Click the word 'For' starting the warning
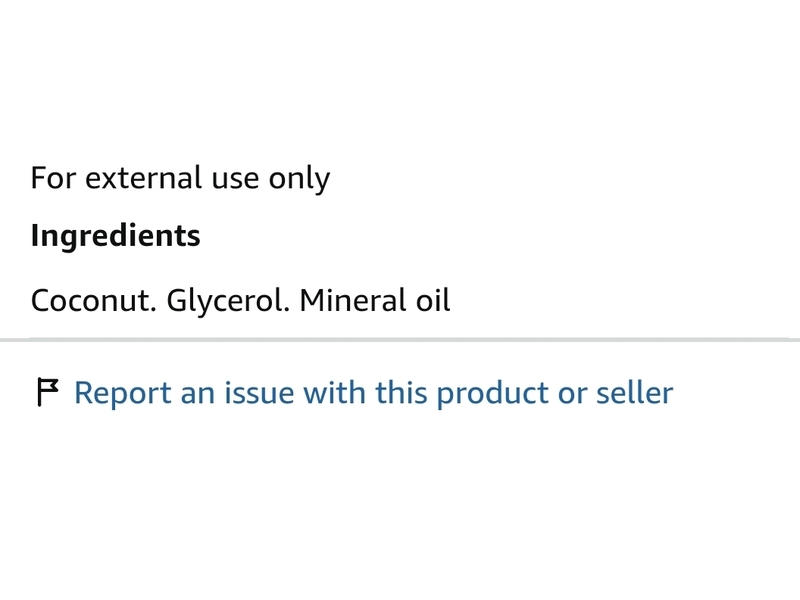Image resolution: width=800 pixels, height=600 pixels. point(53,179)
